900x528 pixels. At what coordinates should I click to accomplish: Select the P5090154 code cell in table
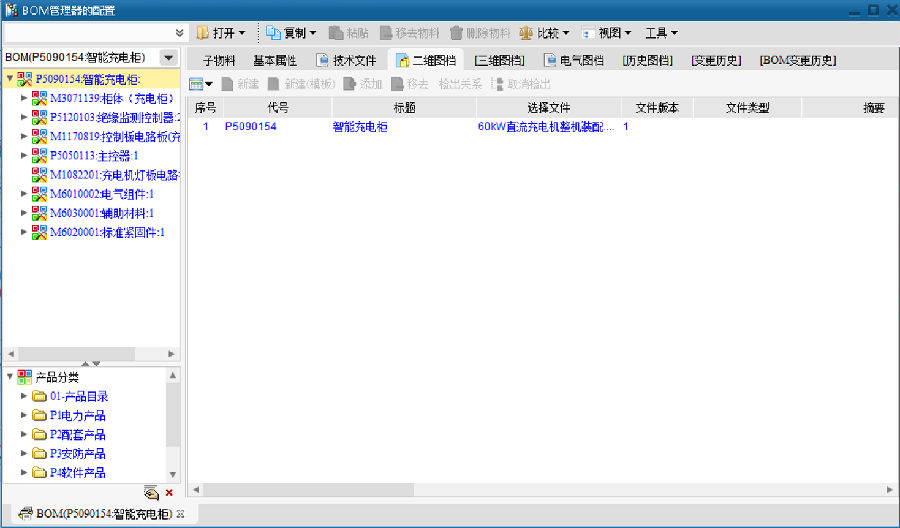pos(250,126)
